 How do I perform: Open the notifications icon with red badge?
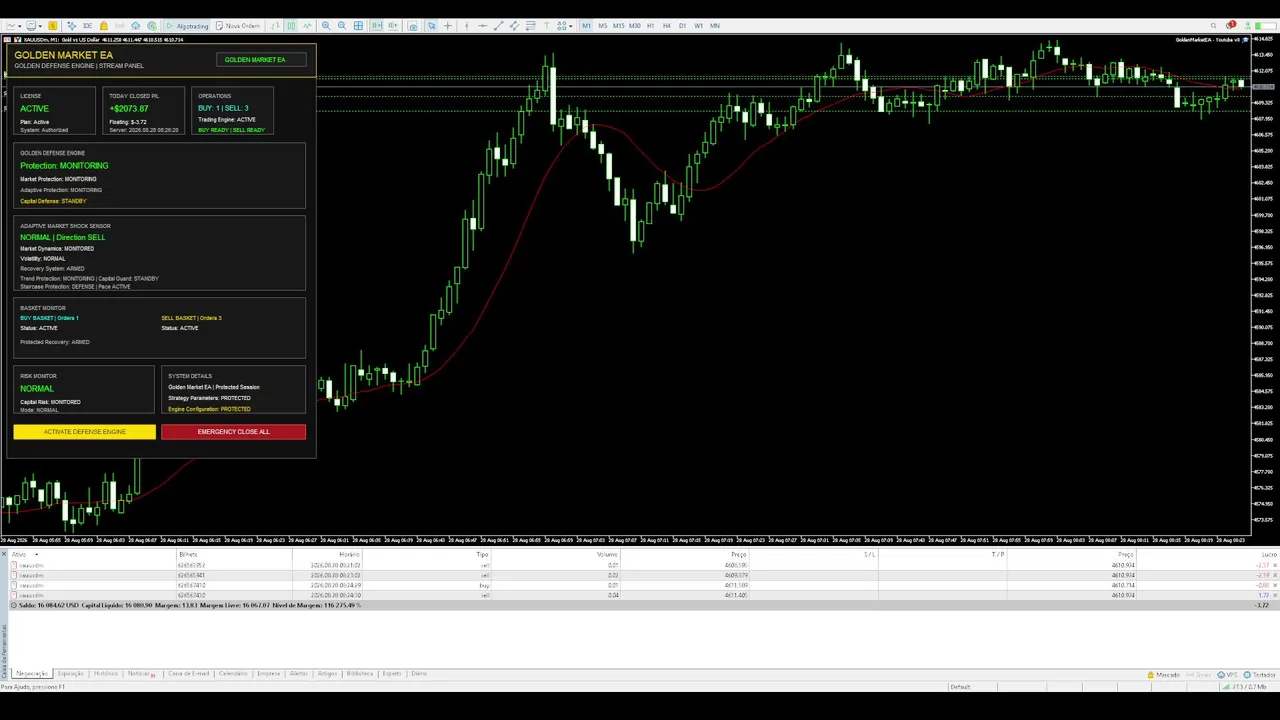tap(1231, 25)
